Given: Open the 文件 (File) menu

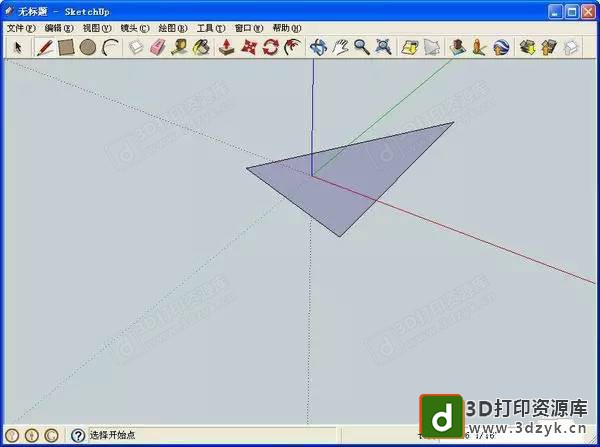Looking at the screenshot, I should 20,28.
